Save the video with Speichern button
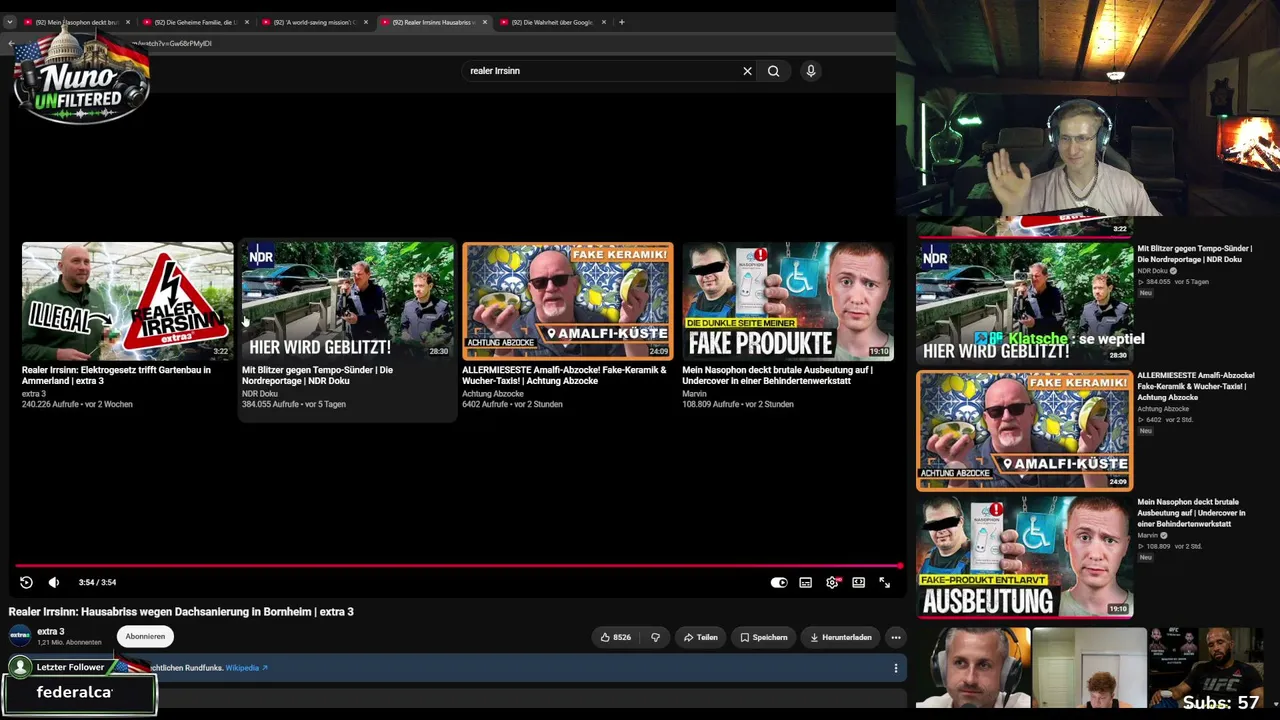This screenshot has height=720, width=1280. [763, 637]
